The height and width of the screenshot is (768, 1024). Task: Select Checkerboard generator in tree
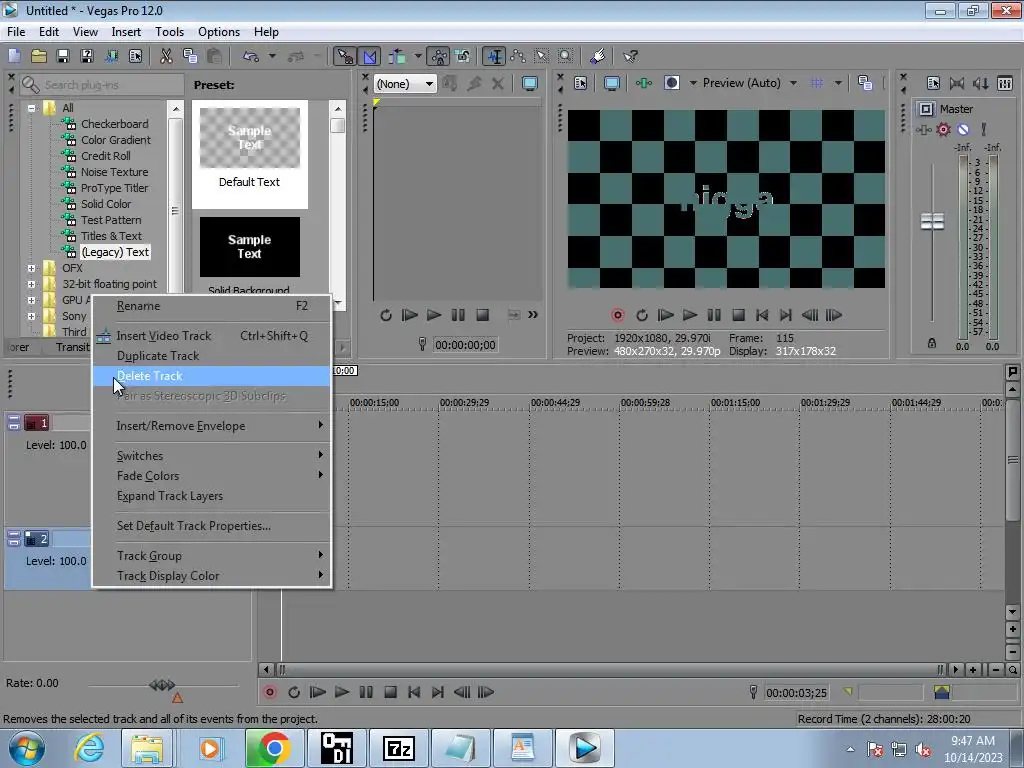click(114, 124)
